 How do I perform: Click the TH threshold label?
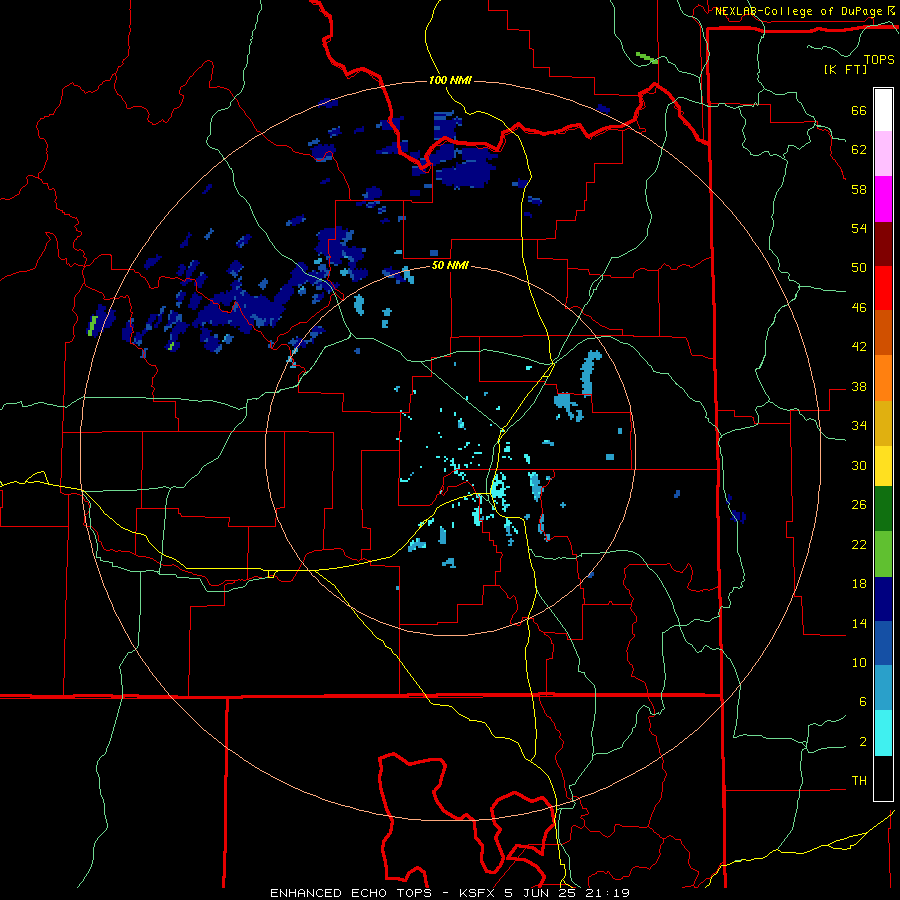(859, 780)
